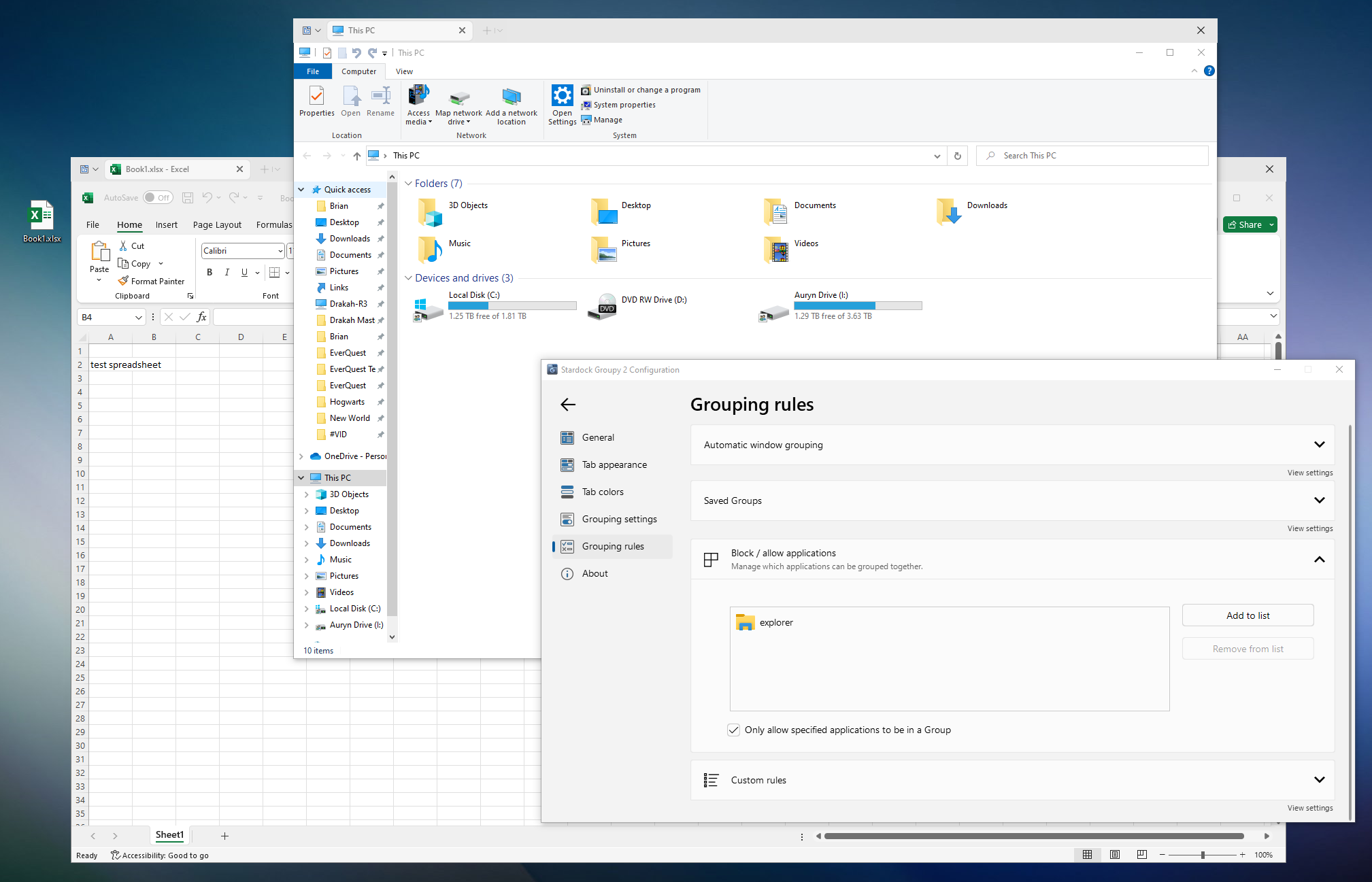Collapse Devices and drives (3) group

tap(408, 278)
